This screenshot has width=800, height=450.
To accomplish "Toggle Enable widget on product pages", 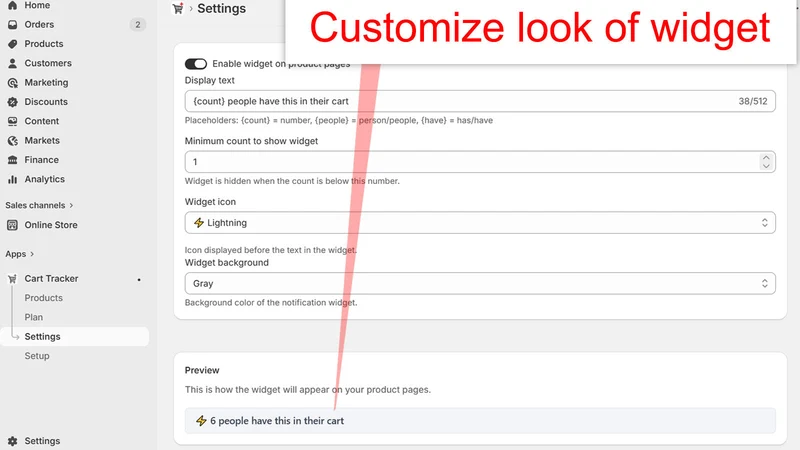I will pyautogui.click(x=196, y=64).
